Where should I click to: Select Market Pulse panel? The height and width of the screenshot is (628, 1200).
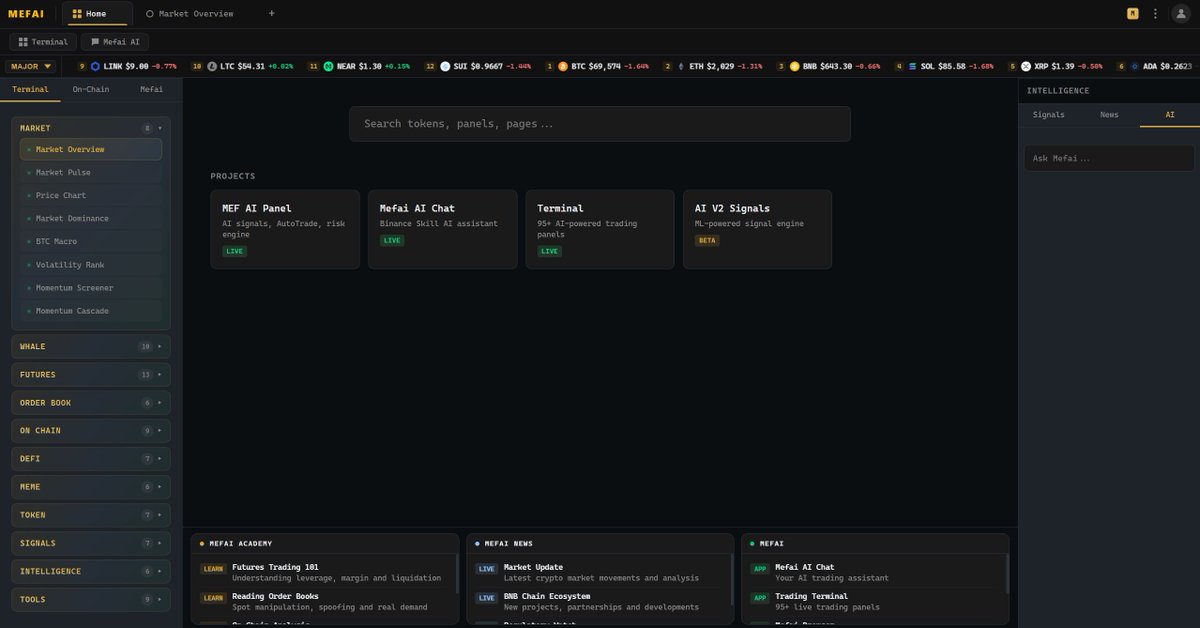click(x=91, y=172)
